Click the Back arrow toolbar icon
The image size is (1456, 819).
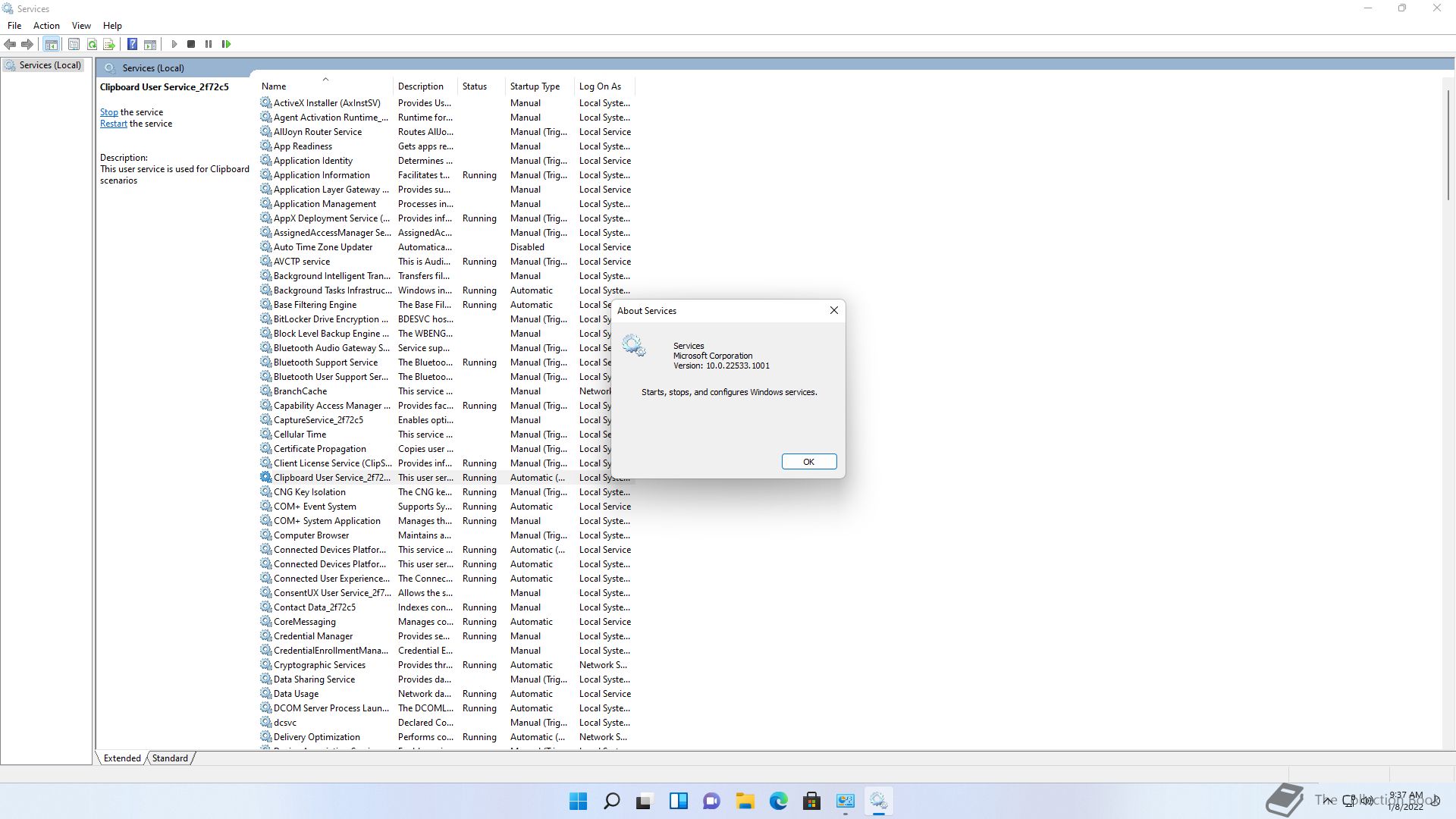(10, 44)
